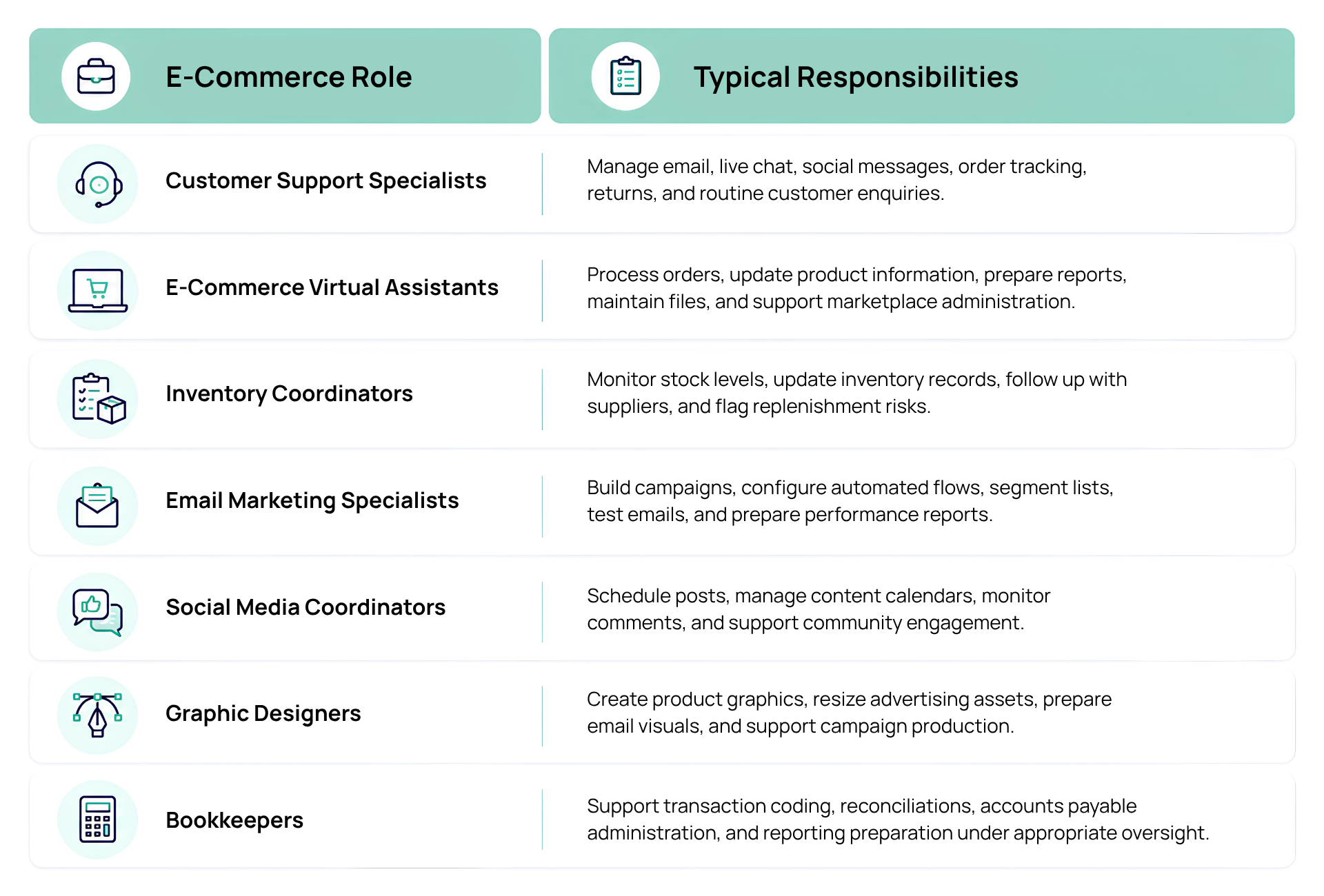Click Inventory Coordinators role title

(289, 394)
